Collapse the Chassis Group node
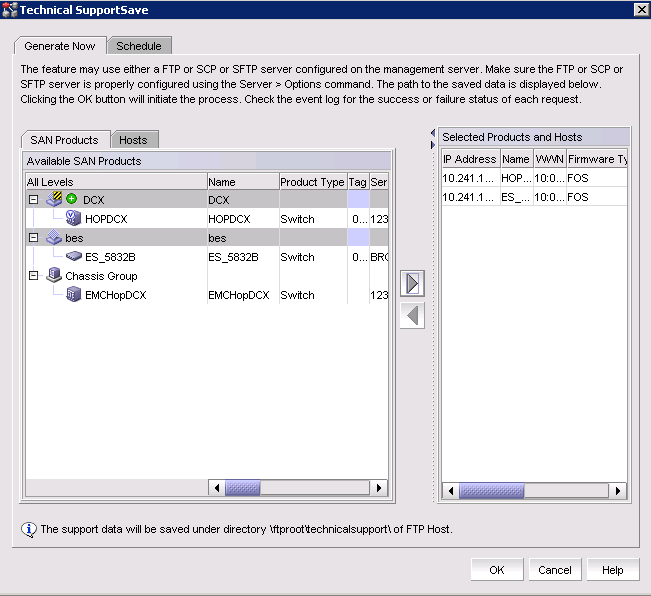The height and width of the screenshot is (596, 651). coord(34,276)
